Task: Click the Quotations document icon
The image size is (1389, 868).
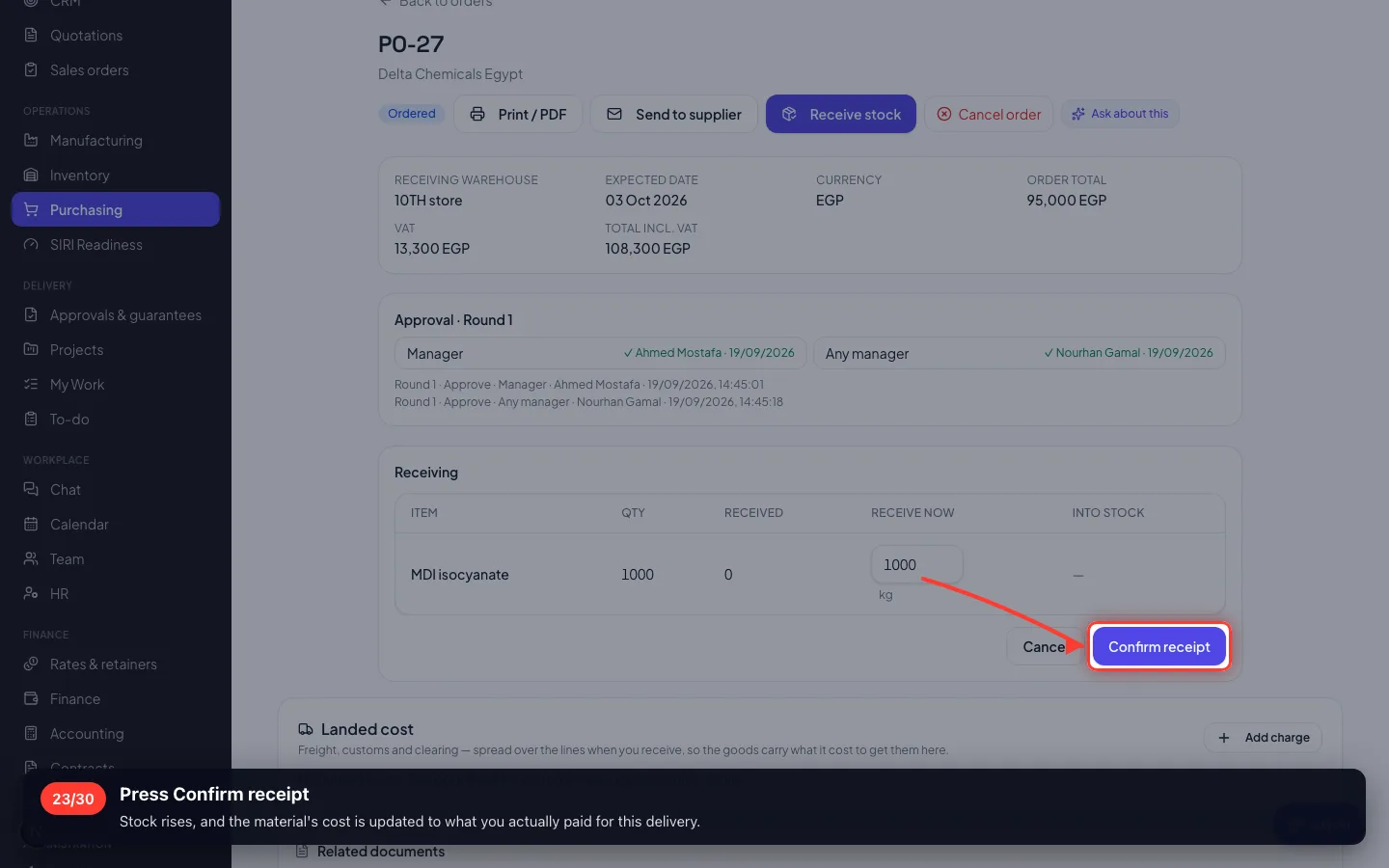Action: click(31, 36)
